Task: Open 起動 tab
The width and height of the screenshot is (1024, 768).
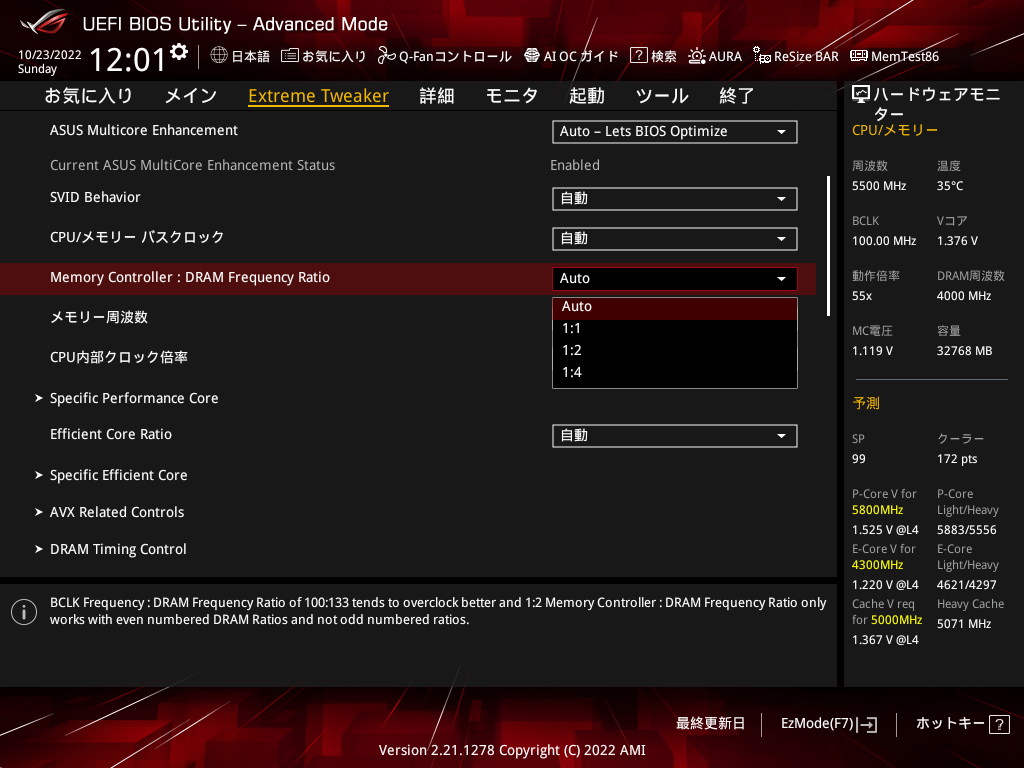Action: 586,96
